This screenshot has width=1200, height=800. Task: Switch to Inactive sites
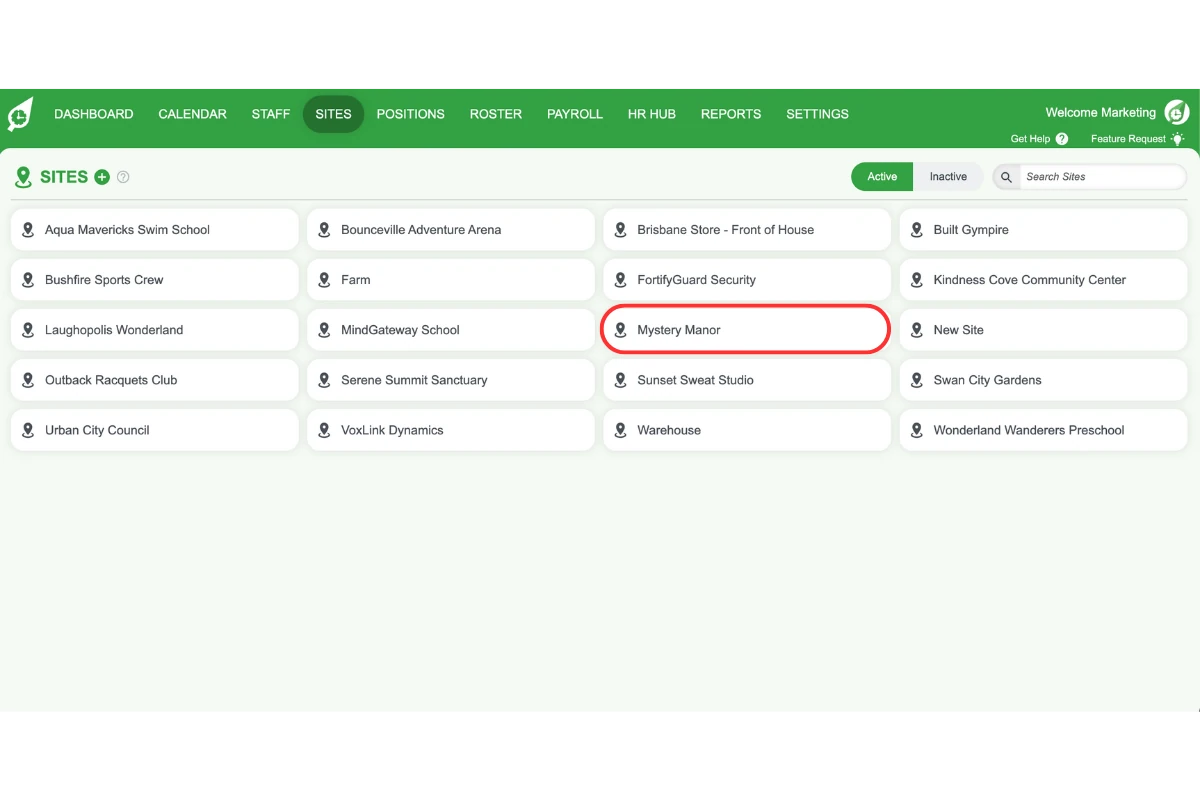[948, 177]
